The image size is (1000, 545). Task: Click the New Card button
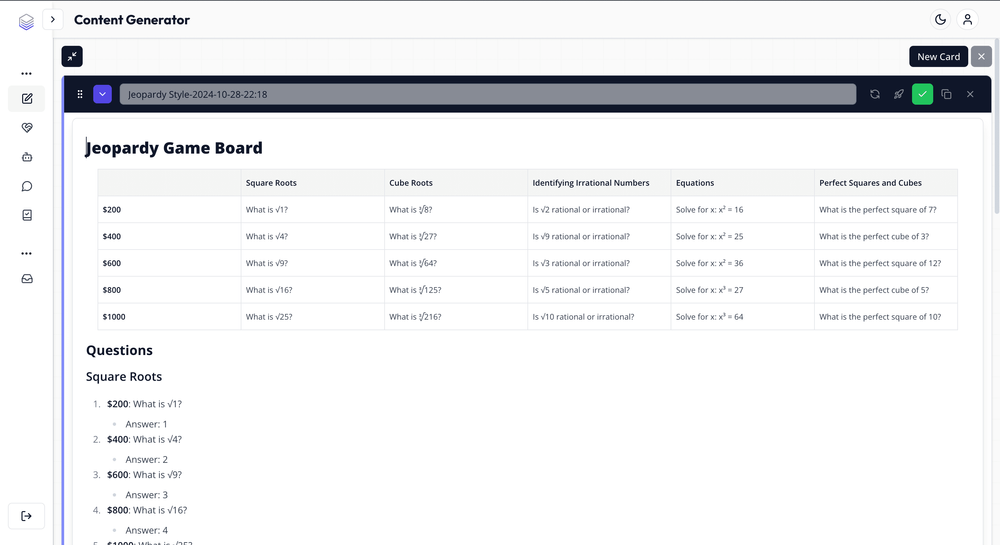938,57
